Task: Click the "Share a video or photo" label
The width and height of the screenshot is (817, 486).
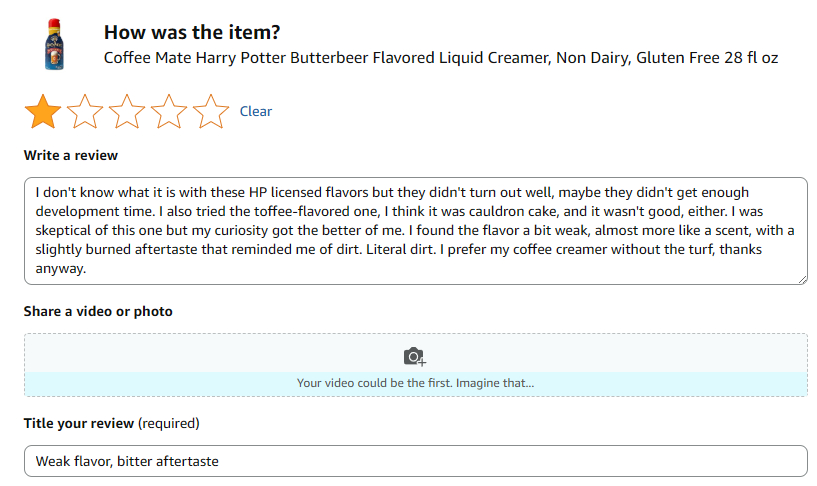Action: tap(98, 311)
